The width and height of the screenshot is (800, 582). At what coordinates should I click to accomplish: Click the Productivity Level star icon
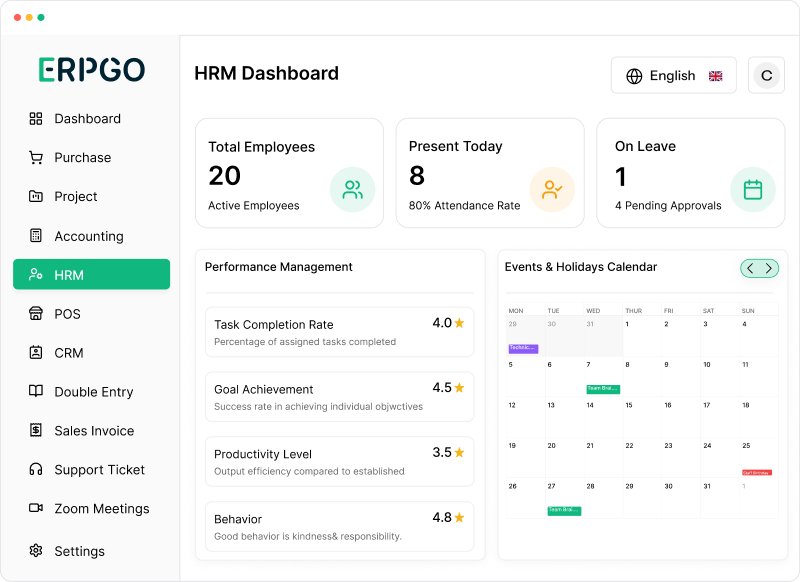pyautogui.click(x=459, y=452)
